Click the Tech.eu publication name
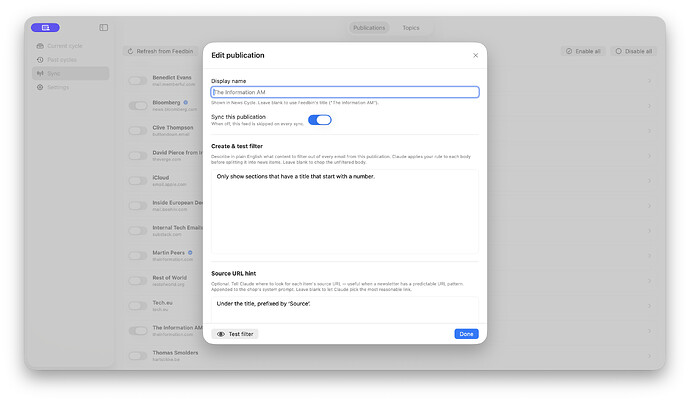 (162, 303)
